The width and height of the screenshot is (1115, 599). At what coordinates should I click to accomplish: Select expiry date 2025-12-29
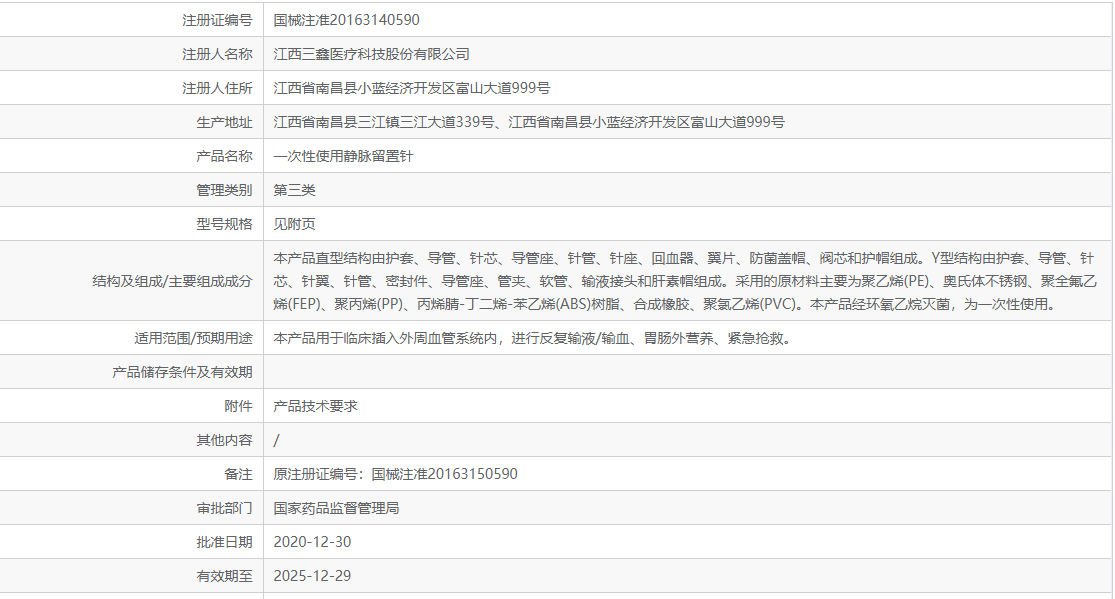pos(312,576)
